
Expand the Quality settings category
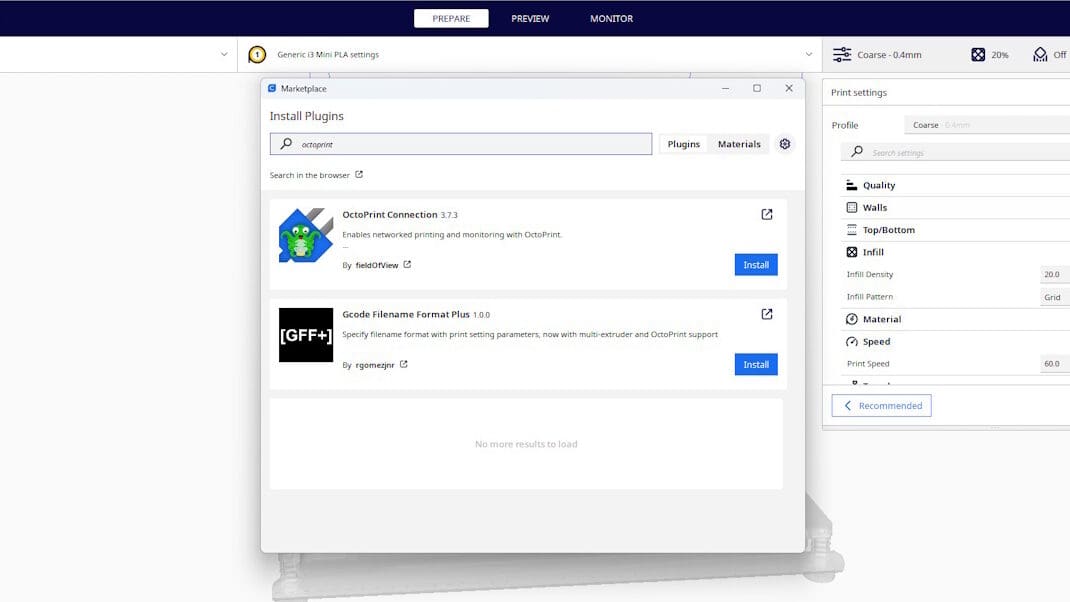click(955, 185)
